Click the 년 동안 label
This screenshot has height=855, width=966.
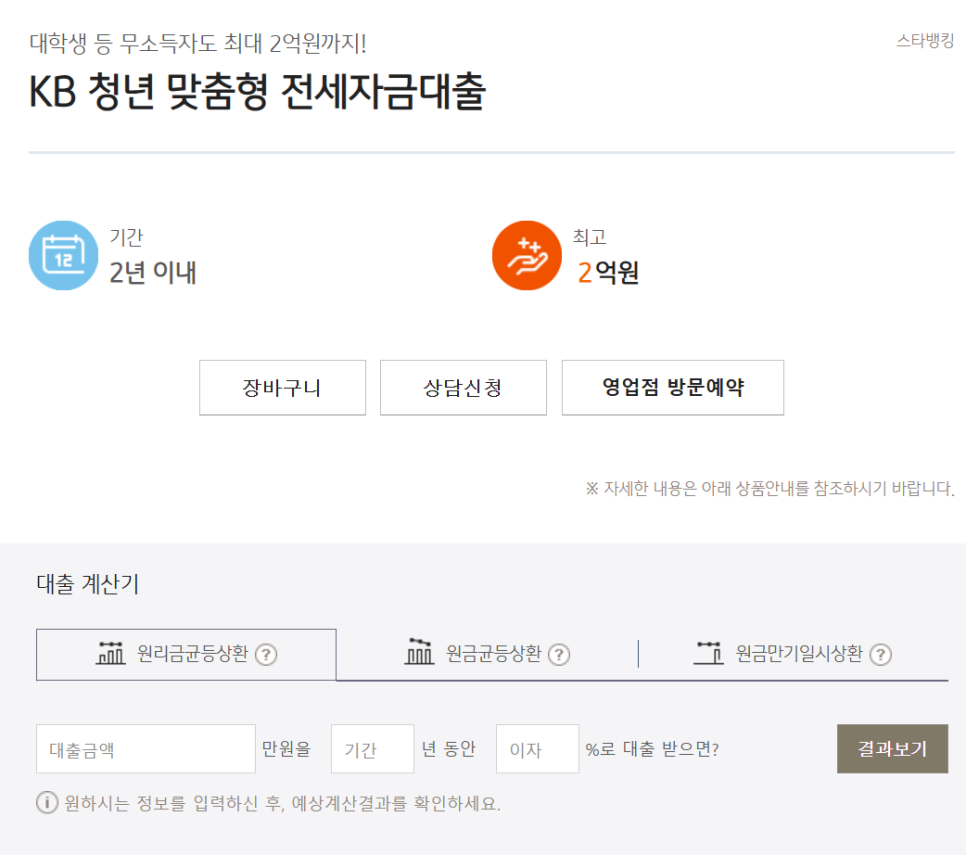point(448,749)
